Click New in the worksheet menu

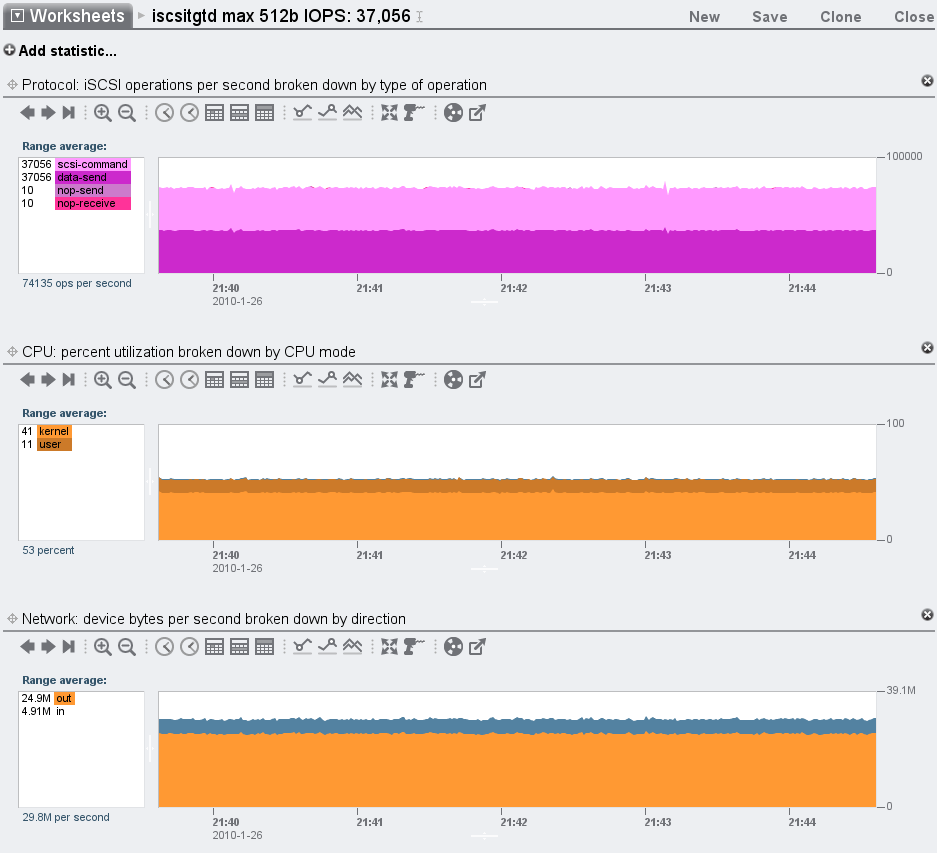[x=704, y=17]
